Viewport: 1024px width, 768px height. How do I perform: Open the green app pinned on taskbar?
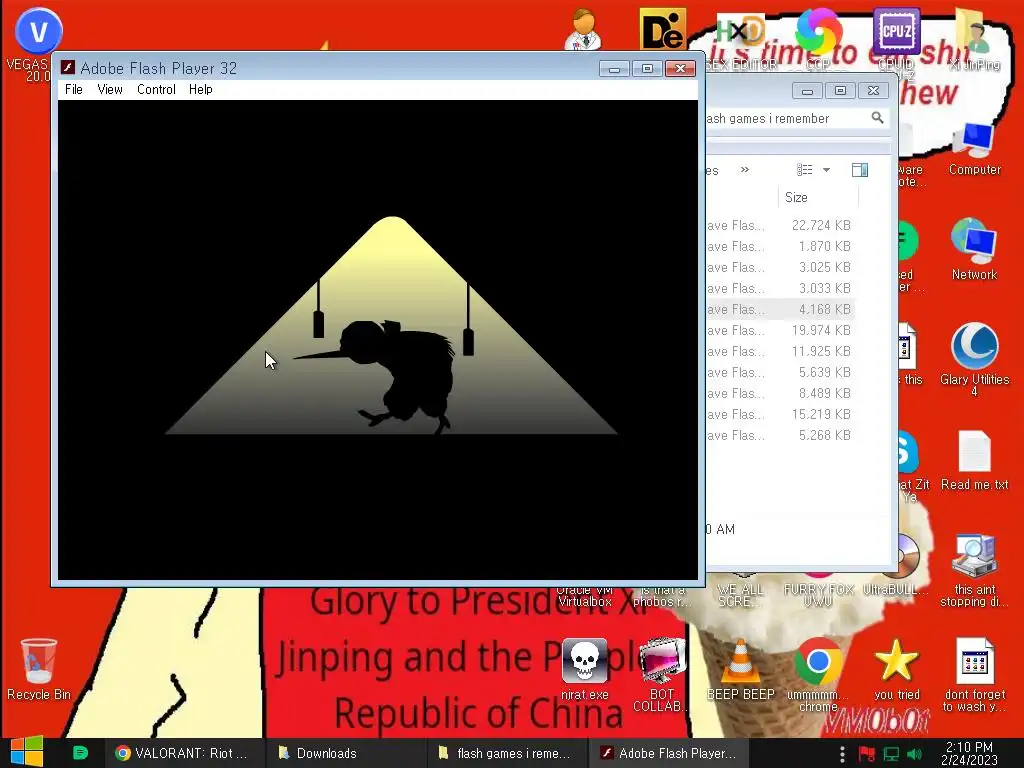coord(80,753)
